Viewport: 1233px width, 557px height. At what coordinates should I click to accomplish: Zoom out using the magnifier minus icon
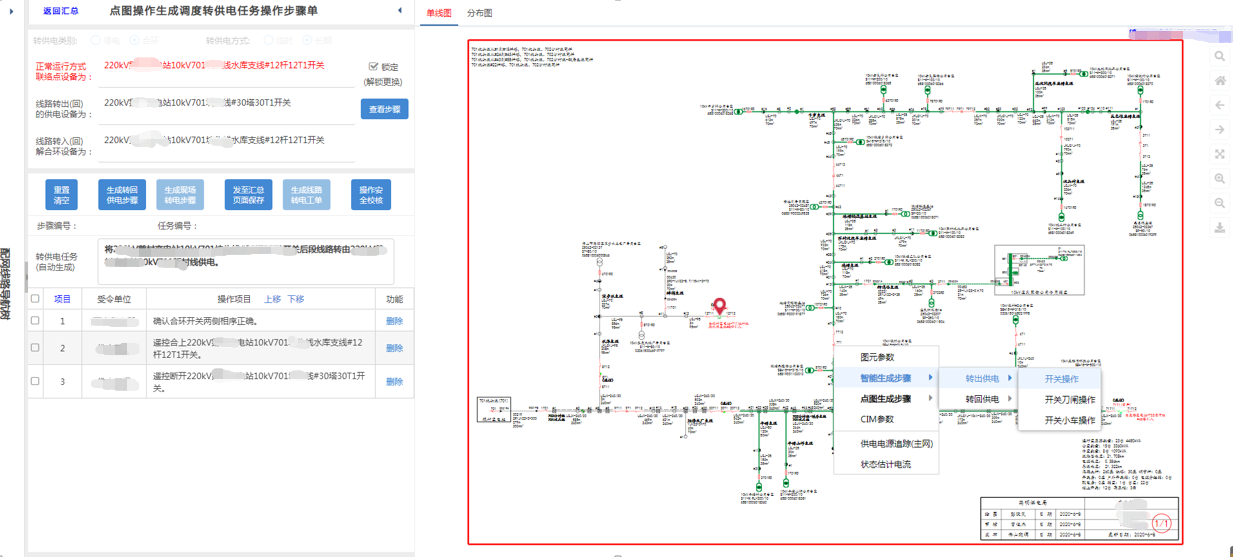point(1220,203)
